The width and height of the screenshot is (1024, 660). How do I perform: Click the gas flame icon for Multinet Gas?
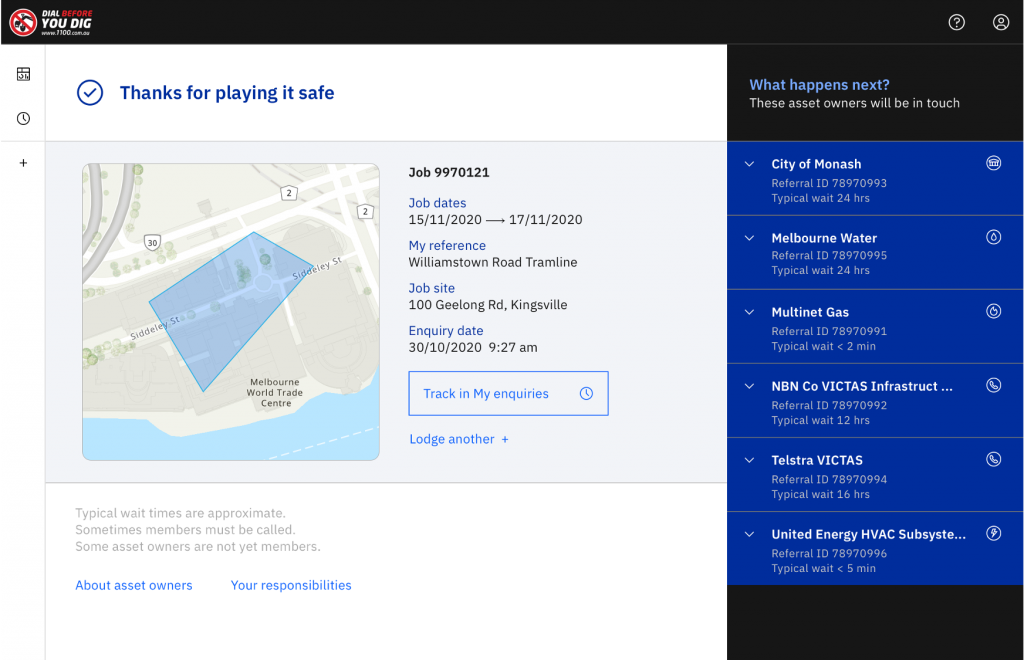(x=993, y=311)
